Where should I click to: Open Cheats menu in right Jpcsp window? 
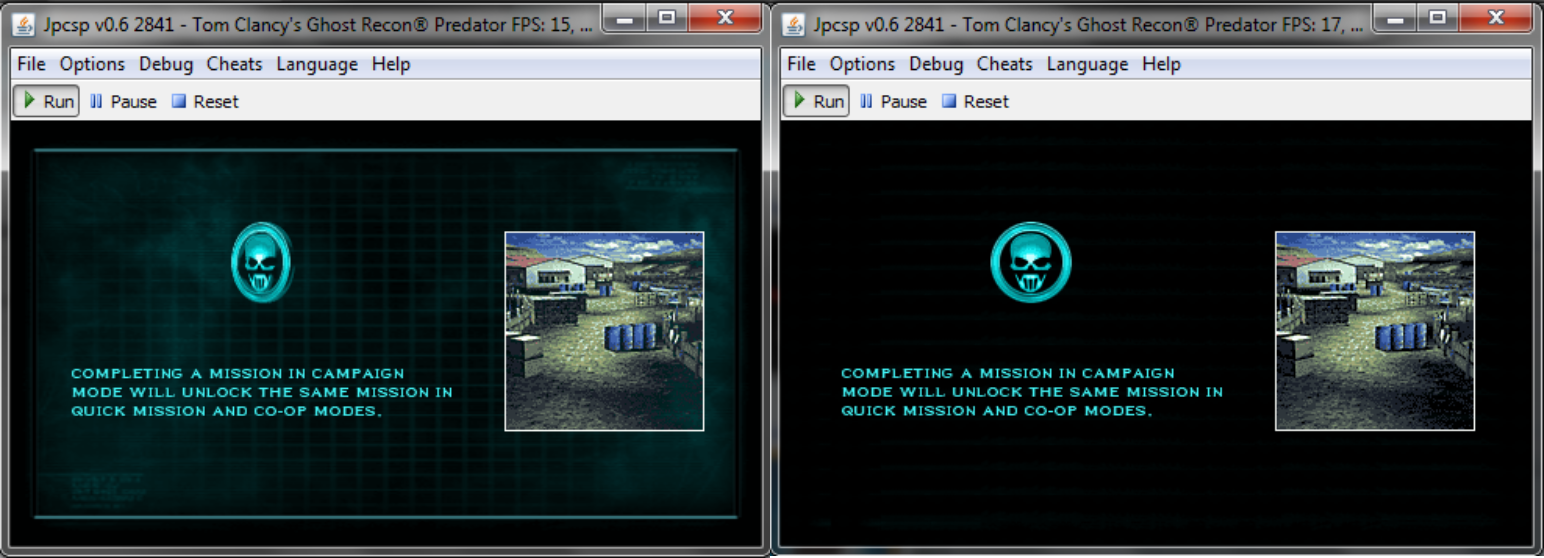point(1004,64)
